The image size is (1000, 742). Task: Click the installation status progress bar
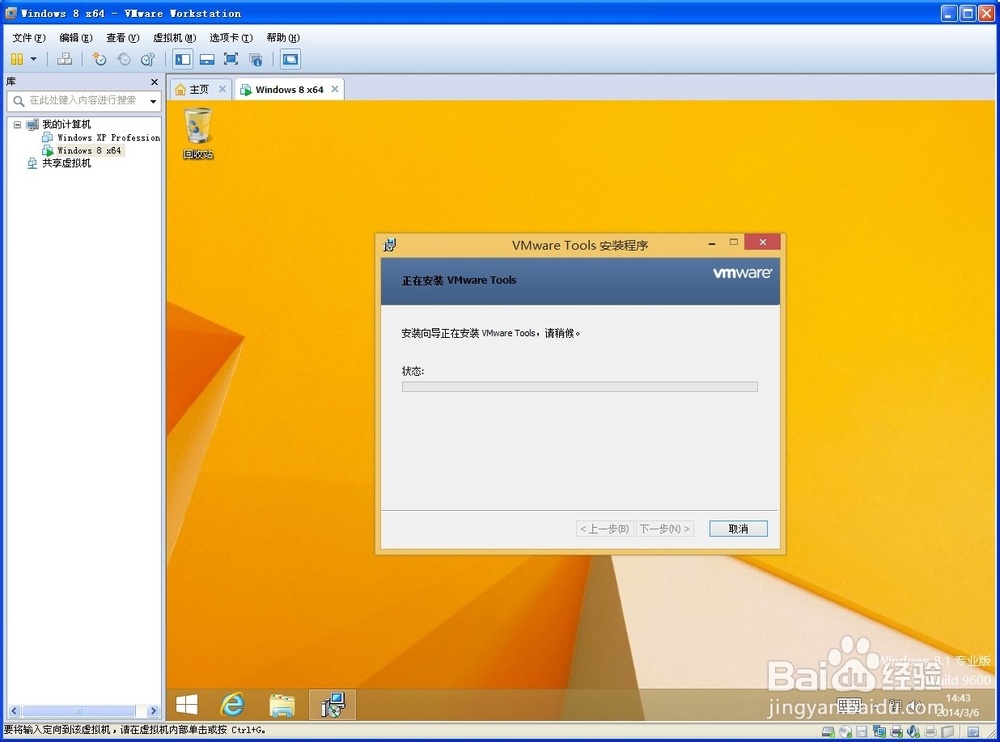[580, 387]
